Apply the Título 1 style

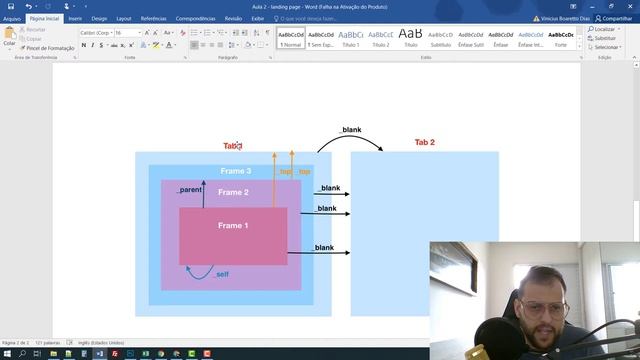[351, 38]
